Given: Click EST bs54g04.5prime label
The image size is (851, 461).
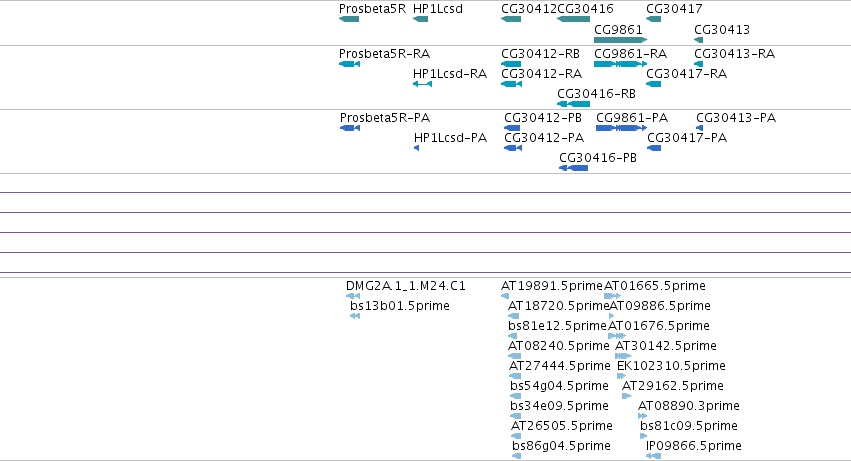Looking at the screenshot, I should [560, 386].
